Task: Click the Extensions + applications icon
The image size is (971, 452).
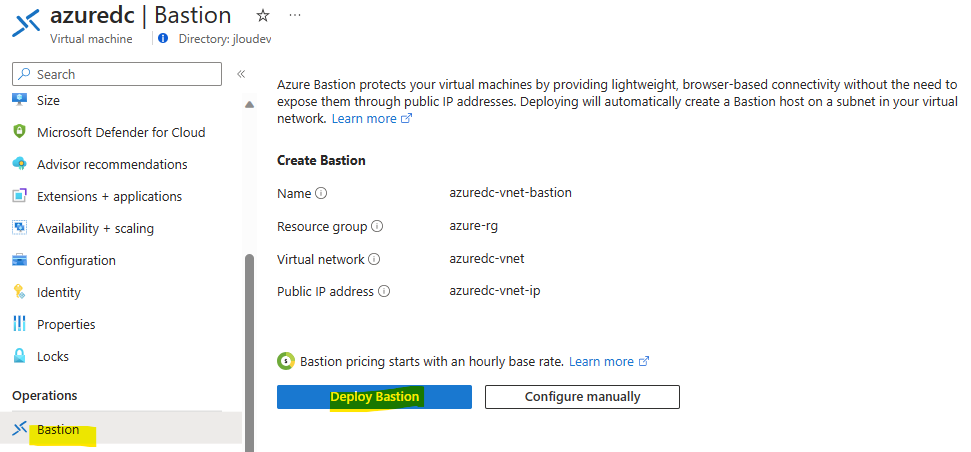Action: click(x=20, y=196)
